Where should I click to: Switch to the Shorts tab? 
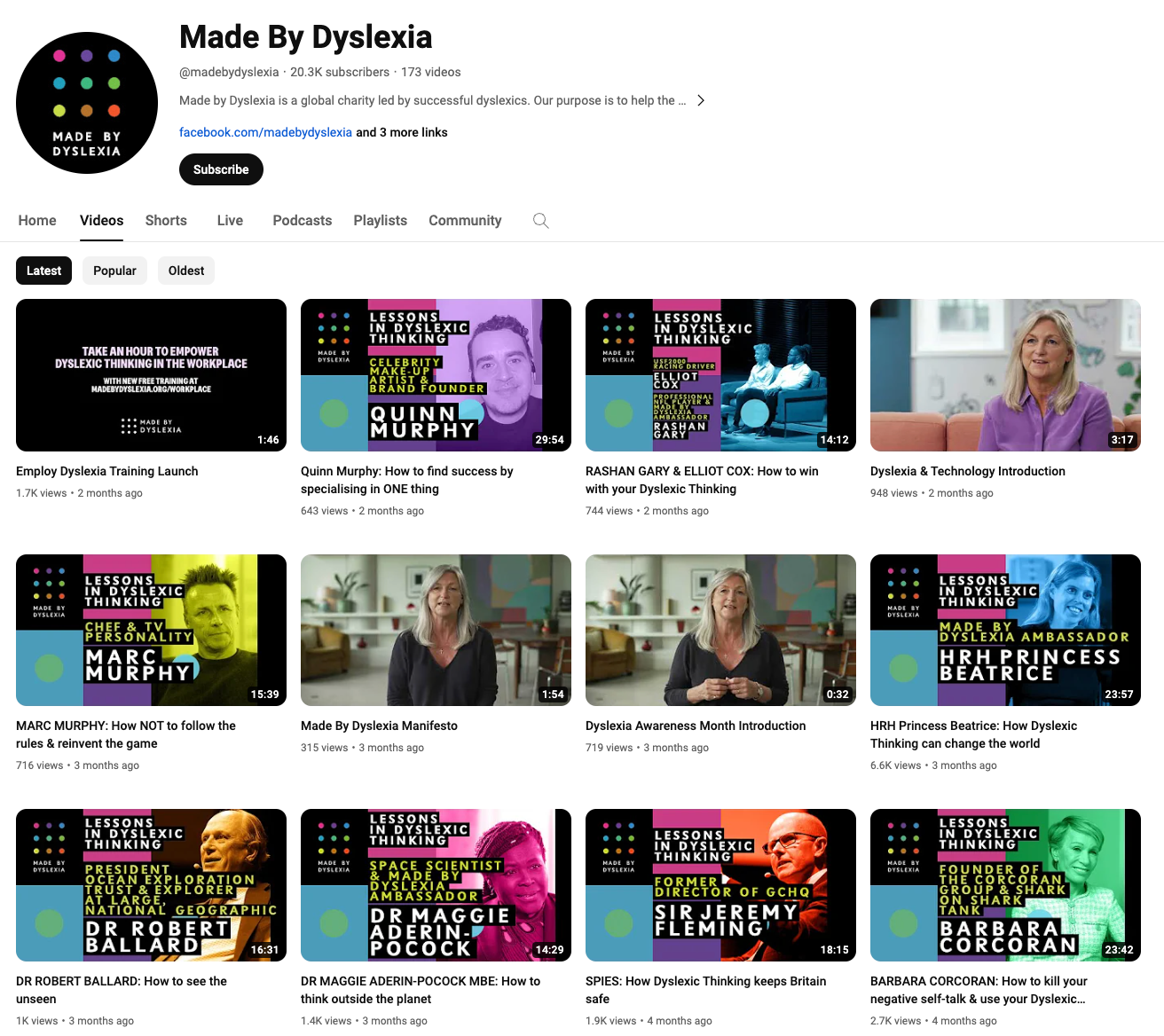tap(166, 220)
